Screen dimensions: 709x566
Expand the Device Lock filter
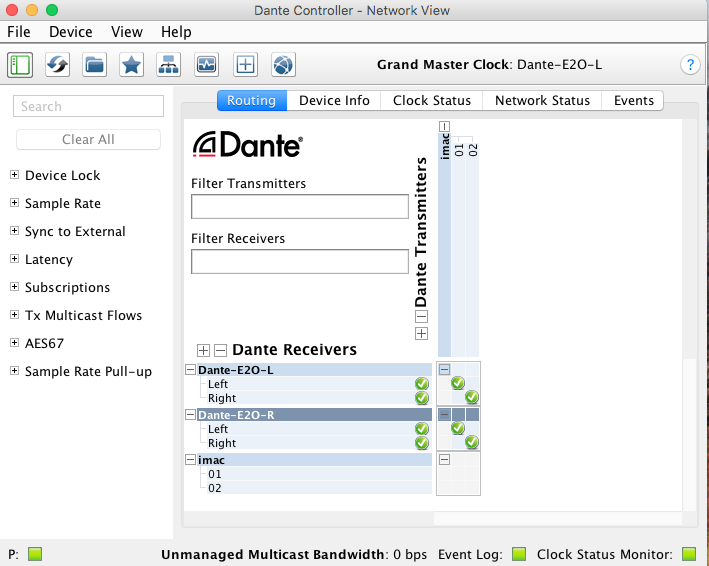click(x=14, y=175)
